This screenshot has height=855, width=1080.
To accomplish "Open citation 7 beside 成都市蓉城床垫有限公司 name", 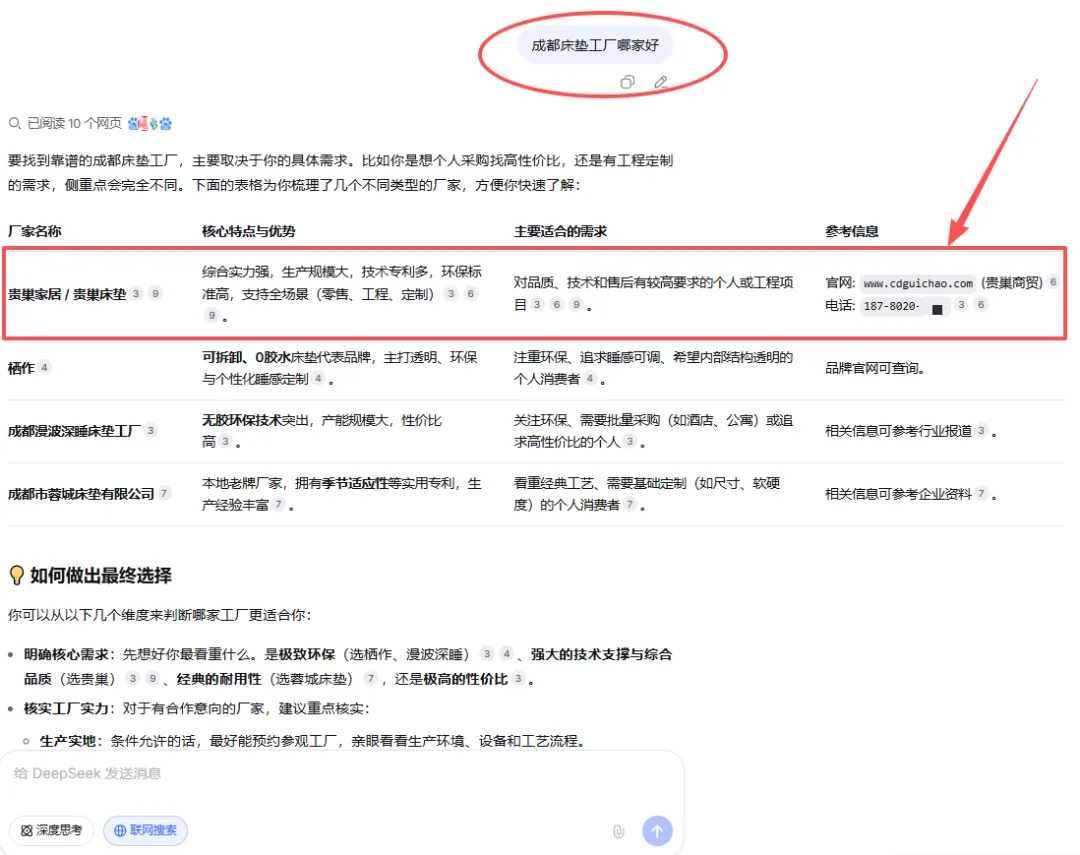I will (164, 493).
